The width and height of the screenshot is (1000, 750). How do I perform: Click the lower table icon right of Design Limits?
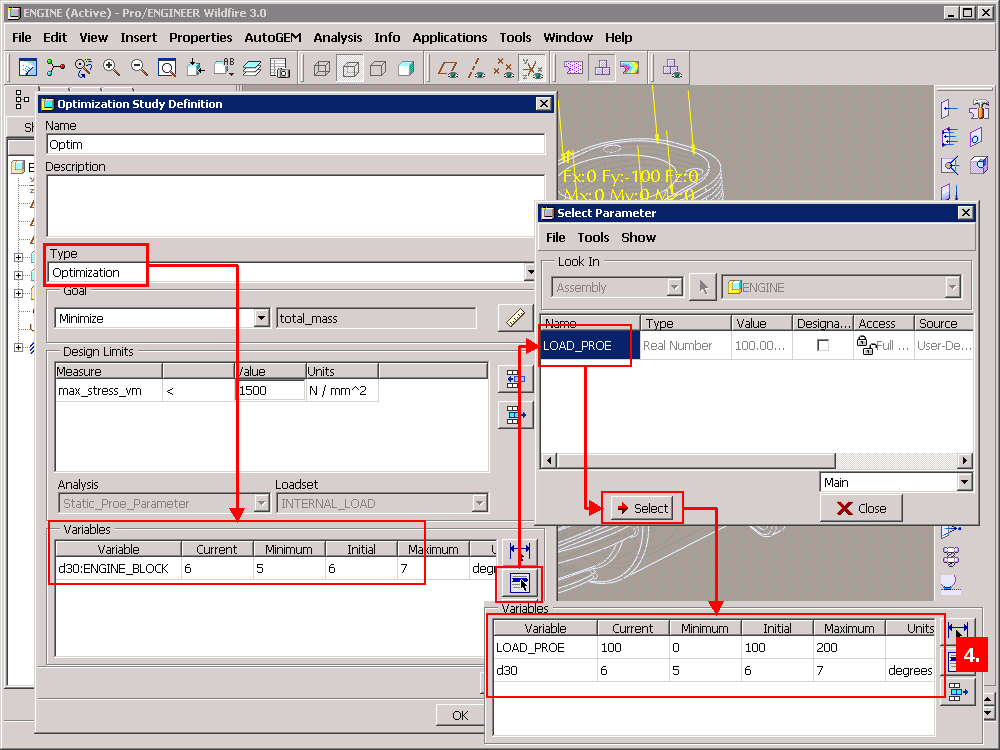pos(515,416)
